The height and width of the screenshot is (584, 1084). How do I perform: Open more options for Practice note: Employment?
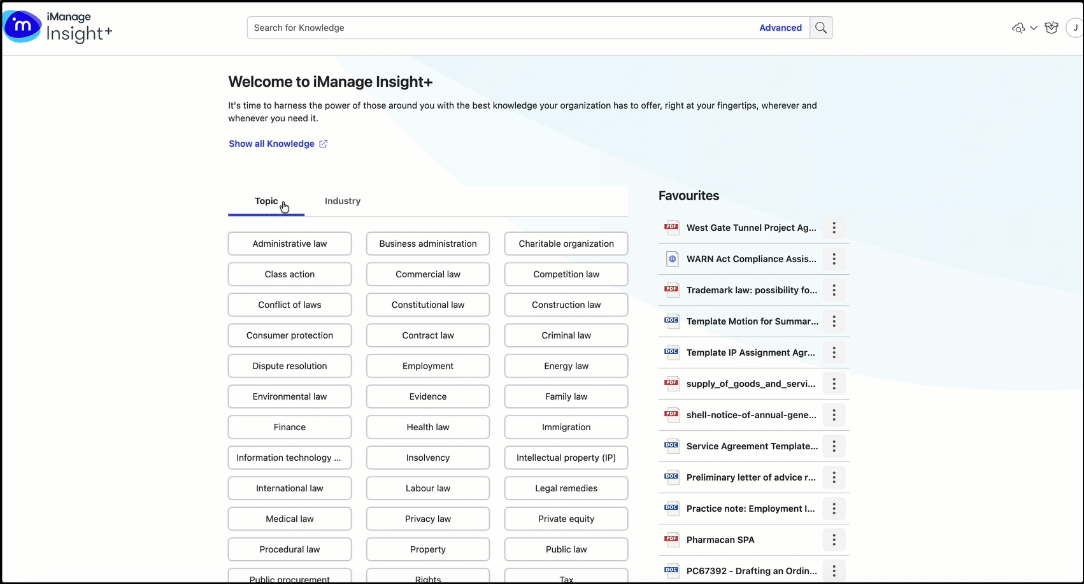(x=834, y=508)
